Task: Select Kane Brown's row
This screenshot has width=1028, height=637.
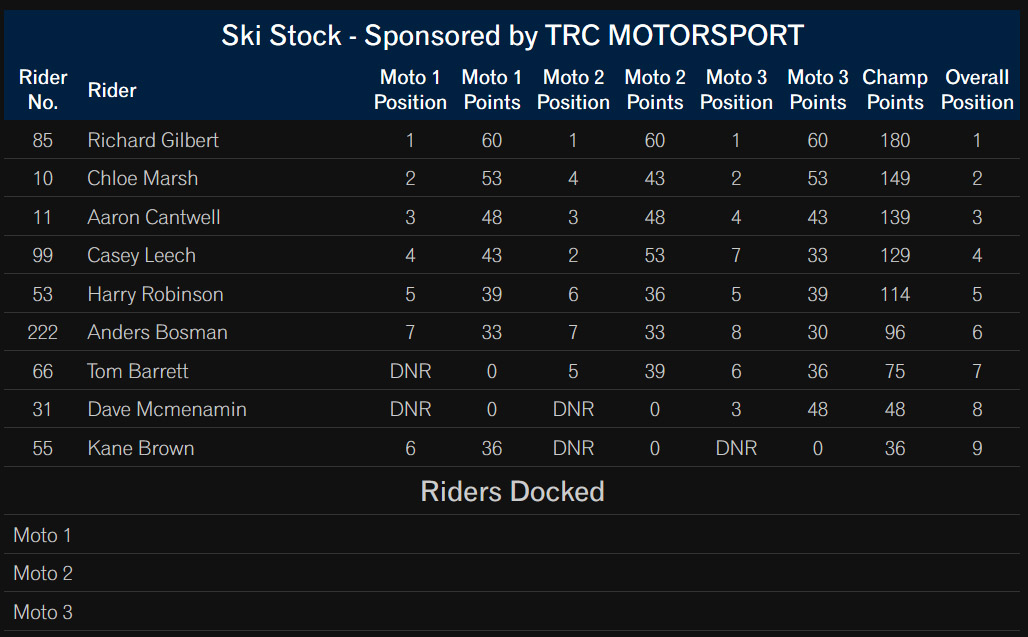Action: coord(512,448)
